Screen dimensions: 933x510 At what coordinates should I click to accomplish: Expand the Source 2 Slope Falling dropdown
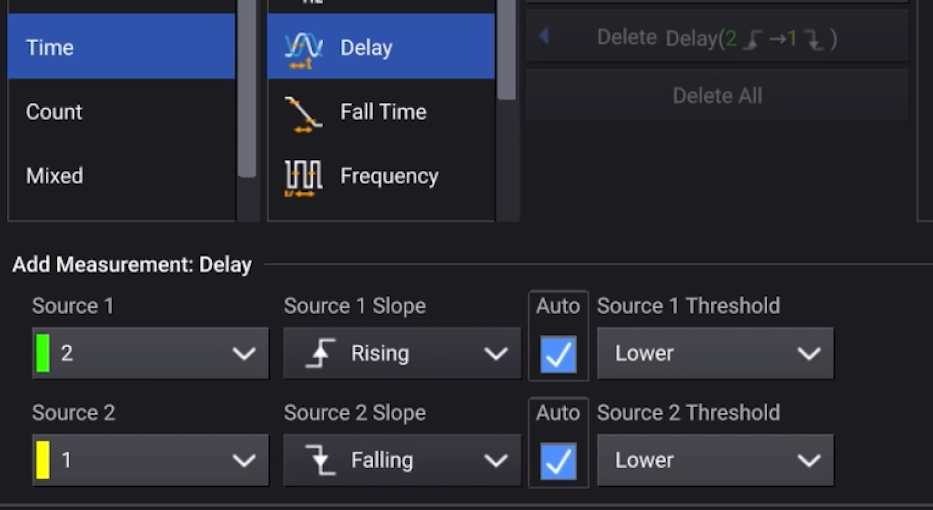point(402,460)
